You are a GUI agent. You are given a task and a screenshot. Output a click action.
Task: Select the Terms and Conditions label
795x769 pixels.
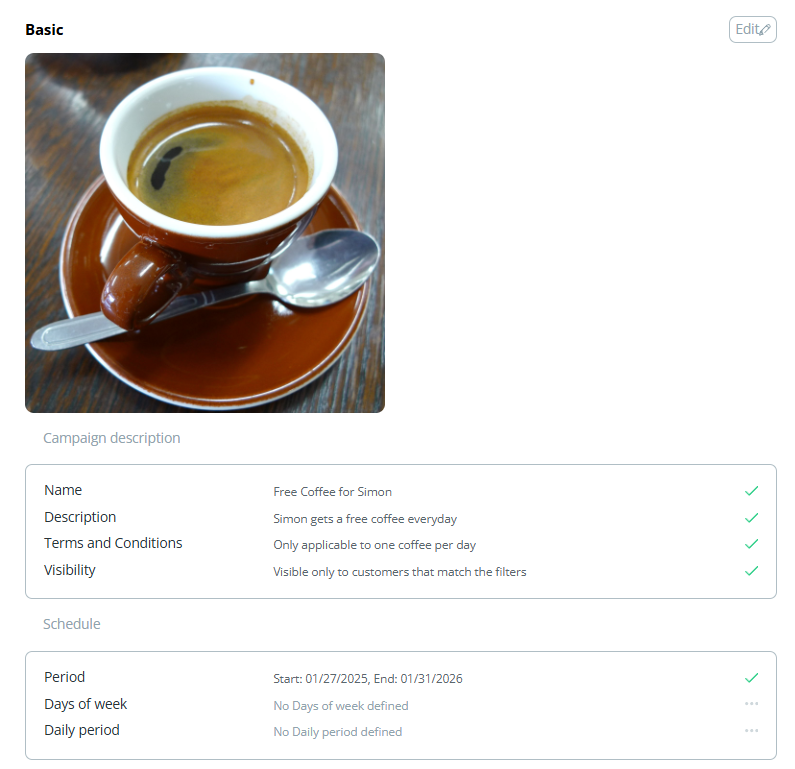[113, 544]
